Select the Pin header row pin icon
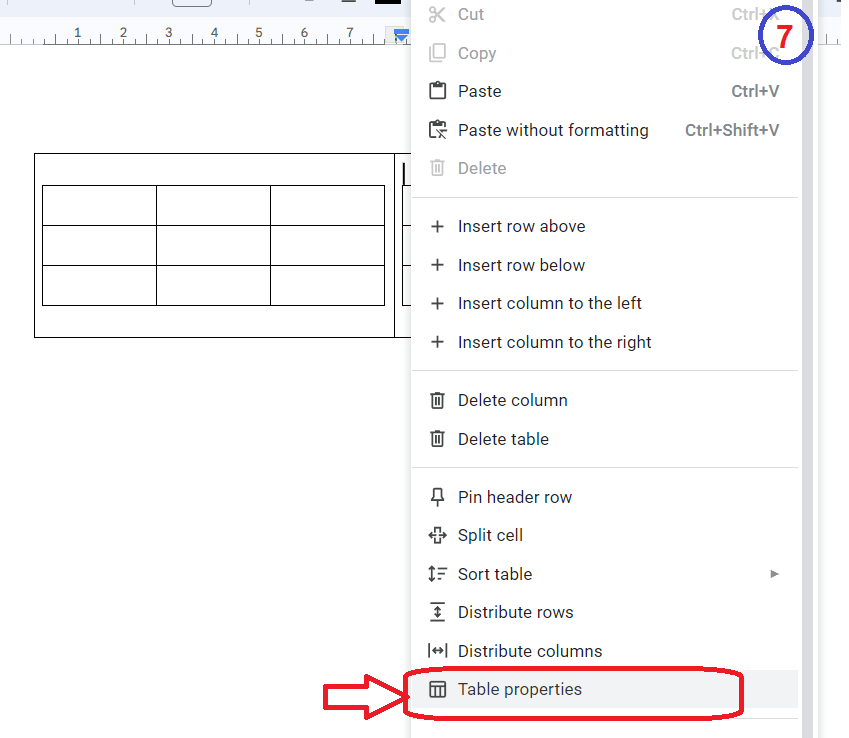This screenshot has width=849, height=738. [437, 497]
